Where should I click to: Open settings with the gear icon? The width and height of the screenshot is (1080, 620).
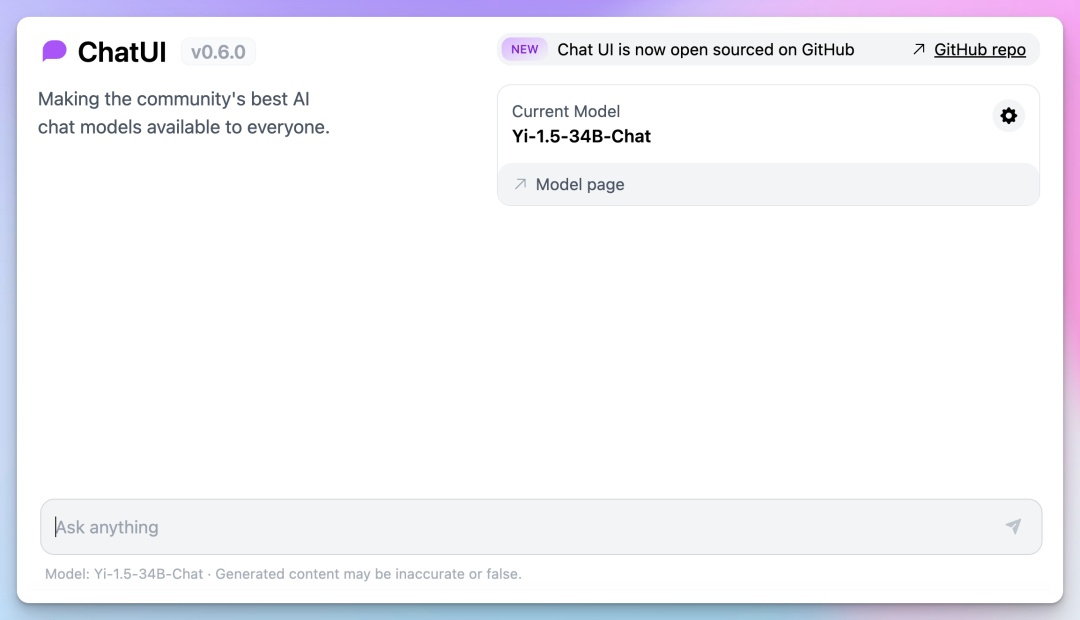point(1008,116)
